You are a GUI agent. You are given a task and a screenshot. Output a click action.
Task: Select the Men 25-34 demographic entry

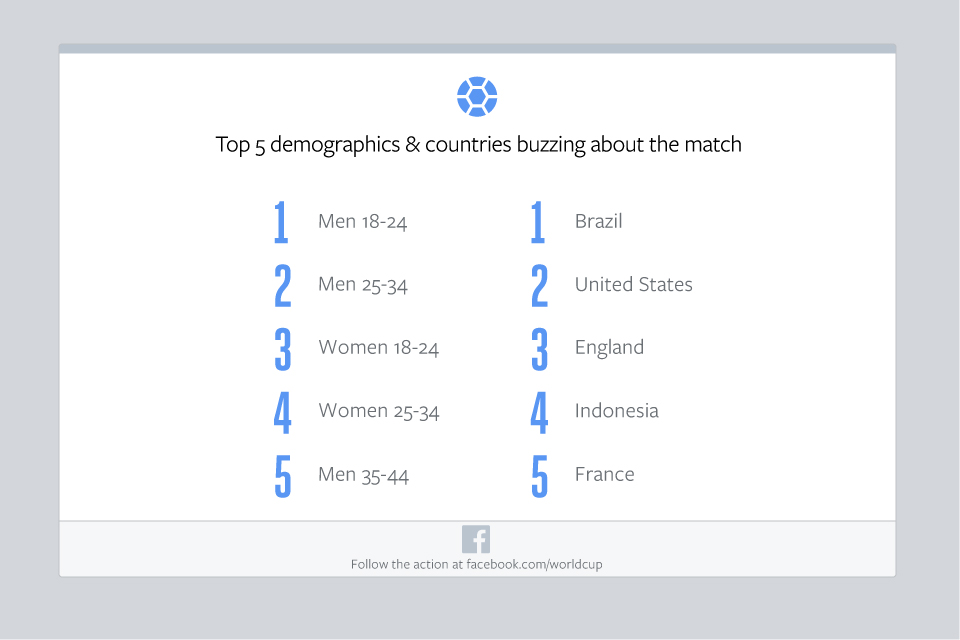click(x=362, y=285)
